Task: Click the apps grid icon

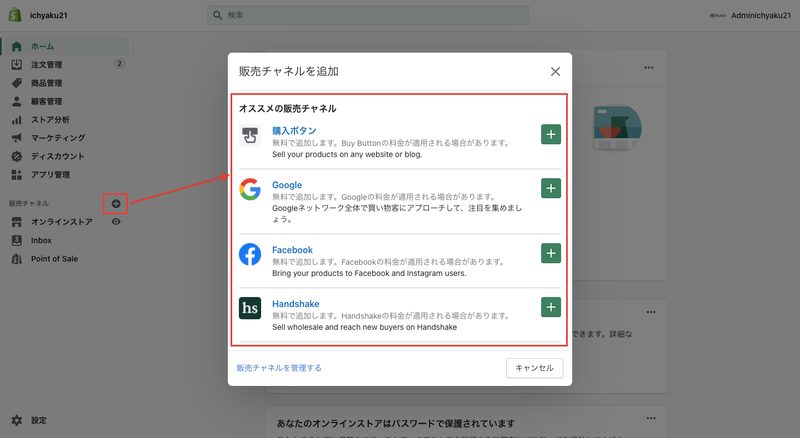Action: (x=16, y=175)
